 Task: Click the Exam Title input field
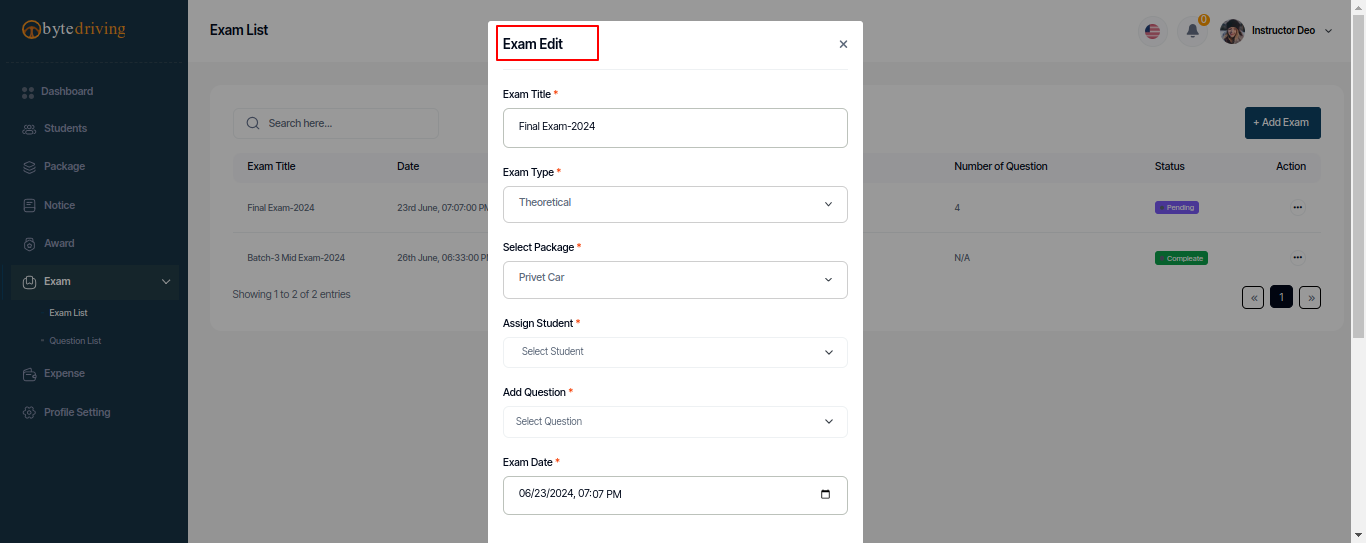(675, 128)
